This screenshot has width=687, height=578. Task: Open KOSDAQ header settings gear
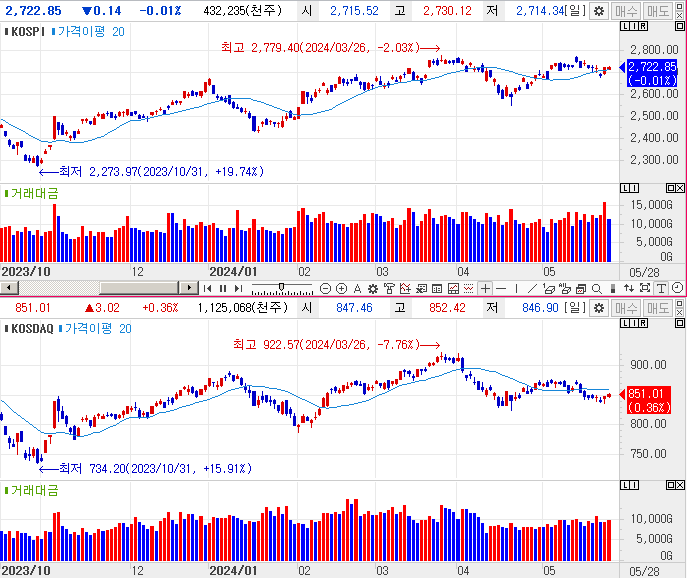point(598,308)
